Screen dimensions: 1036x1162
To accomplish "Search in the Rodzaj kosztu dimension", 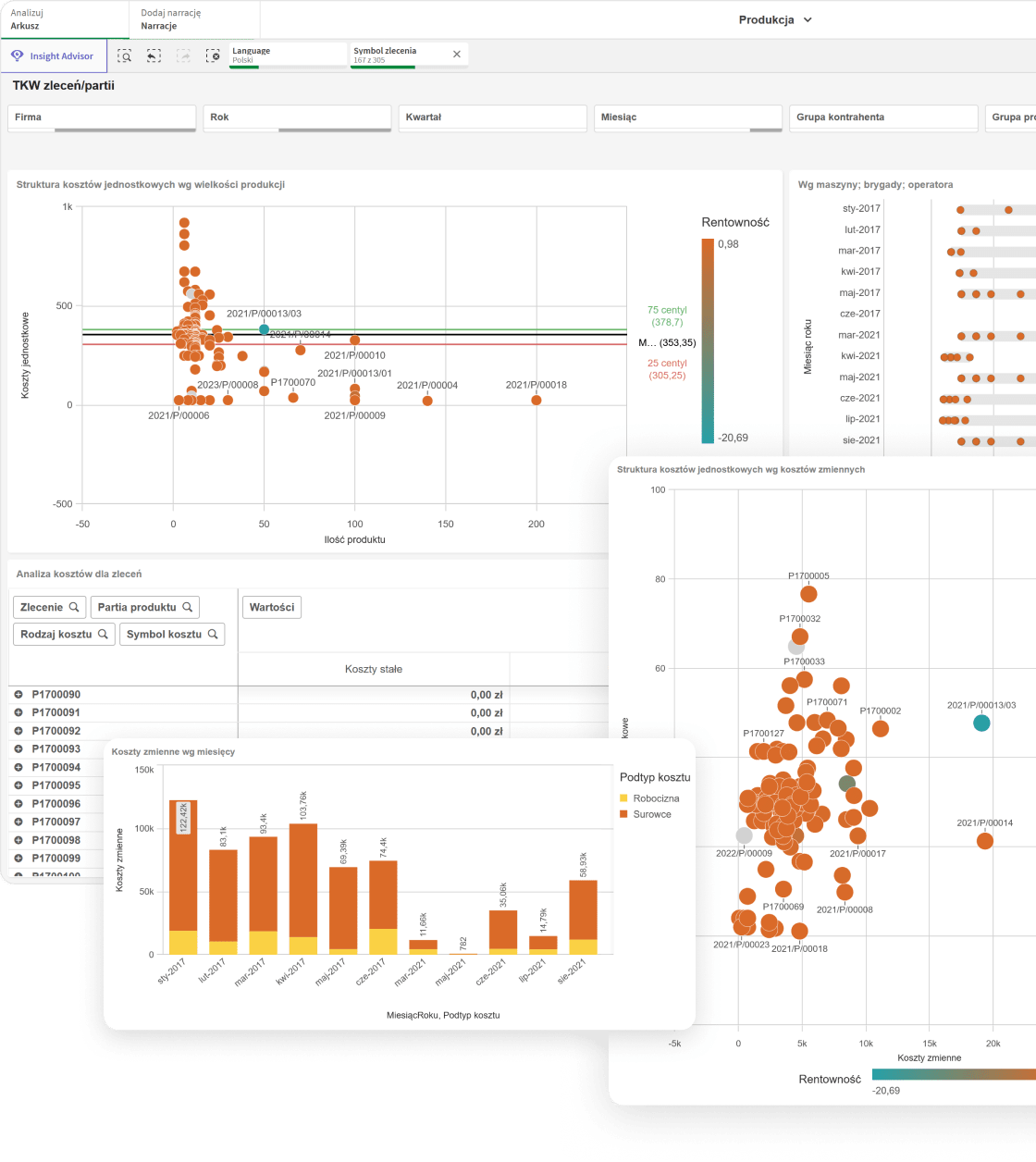I will (102, 635).
